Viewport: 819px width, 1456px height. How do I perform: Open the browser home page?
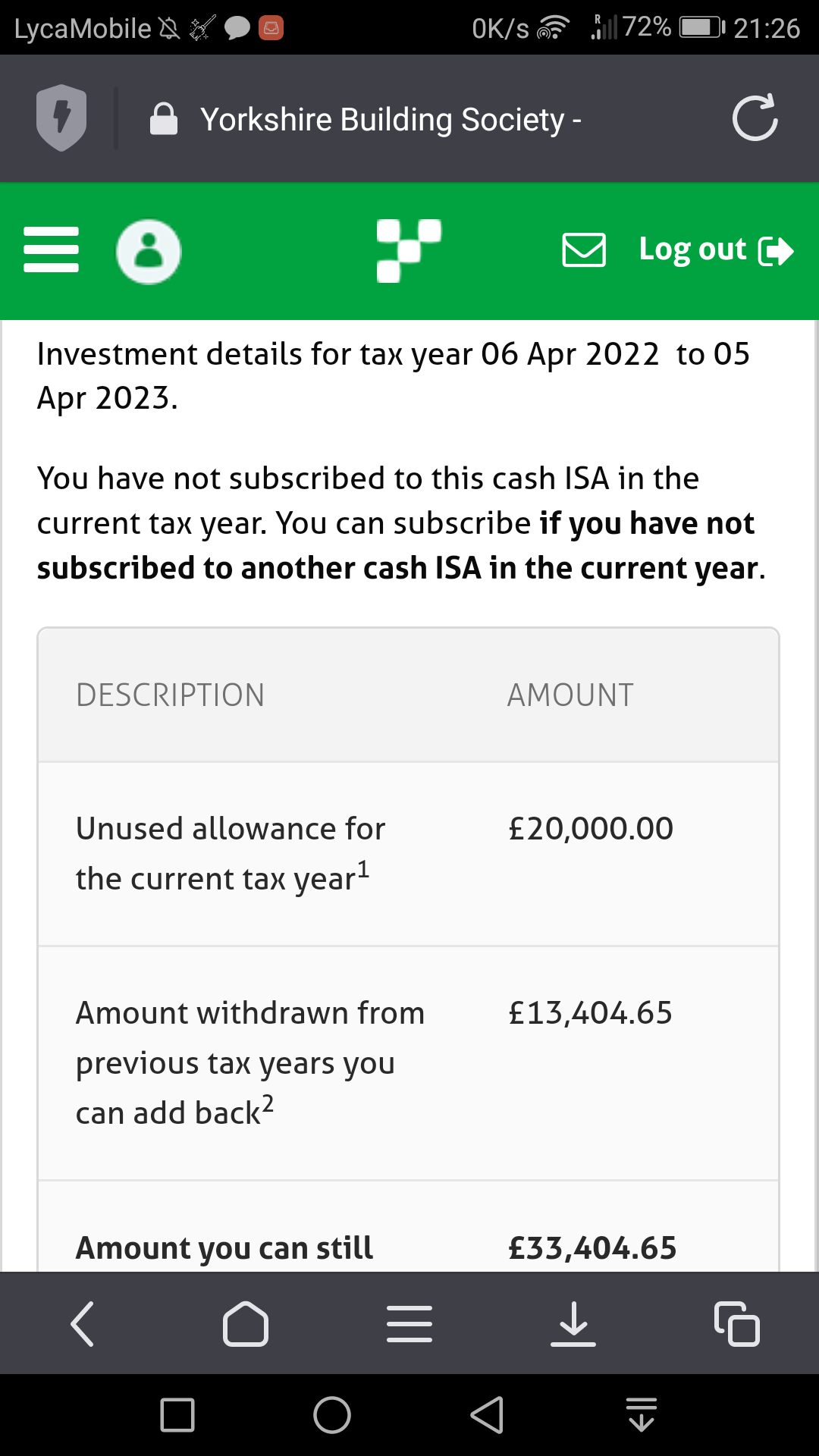click(x=246, y=1324)
